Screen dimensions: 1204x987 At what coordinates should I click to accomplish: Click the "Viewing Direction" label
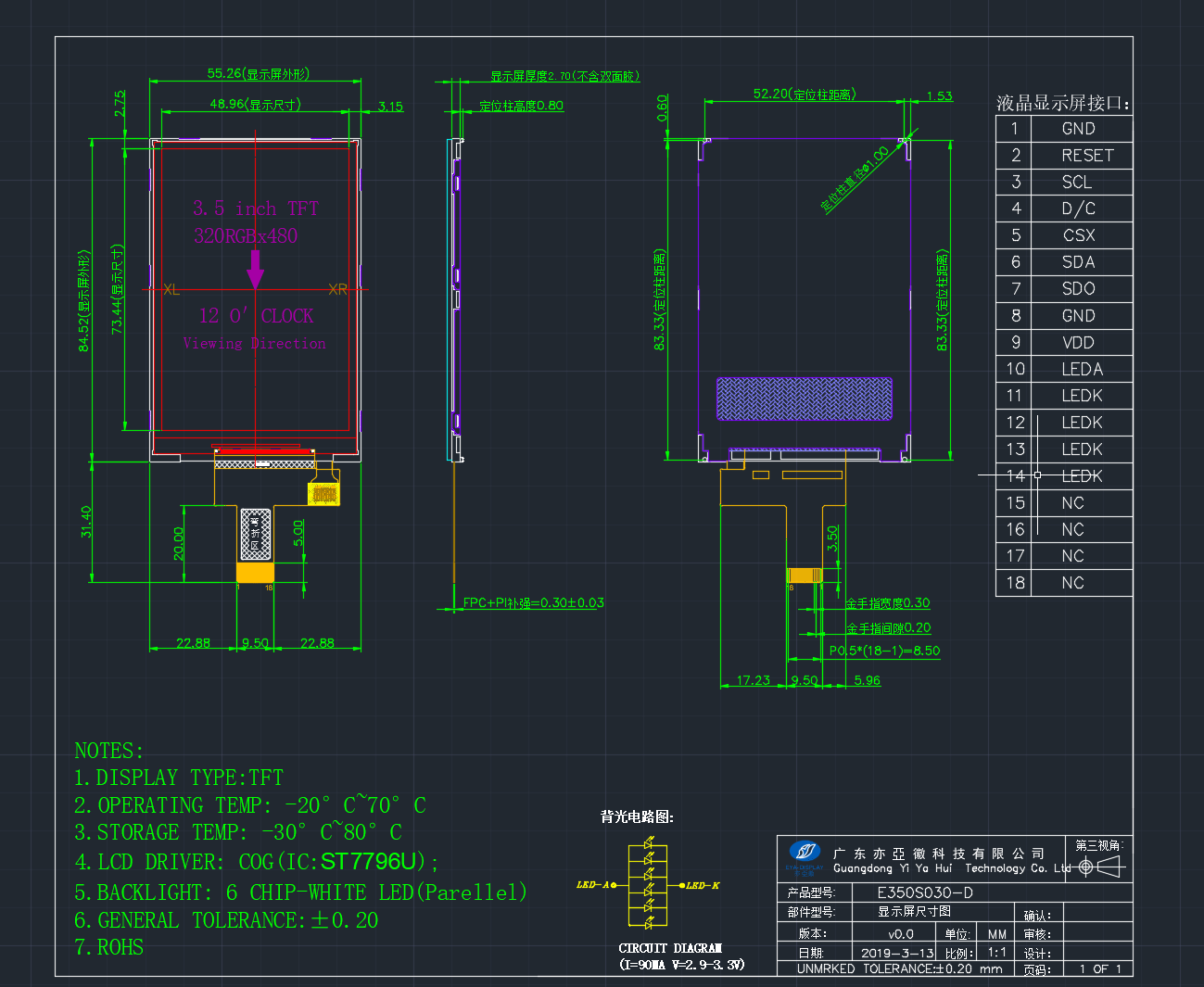[x=254, y=343]
